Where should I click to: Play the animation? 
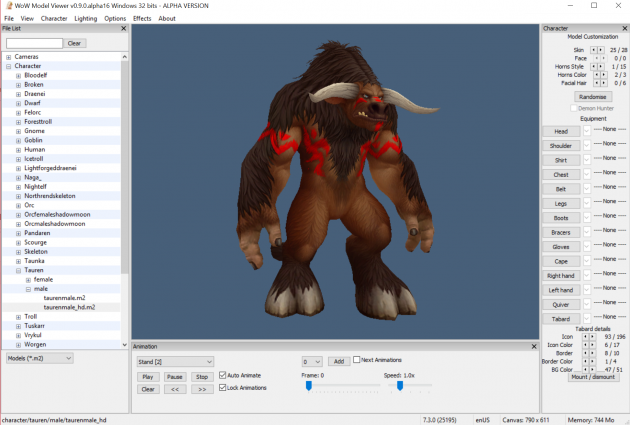pyautogui.click(x=148, y=377)
